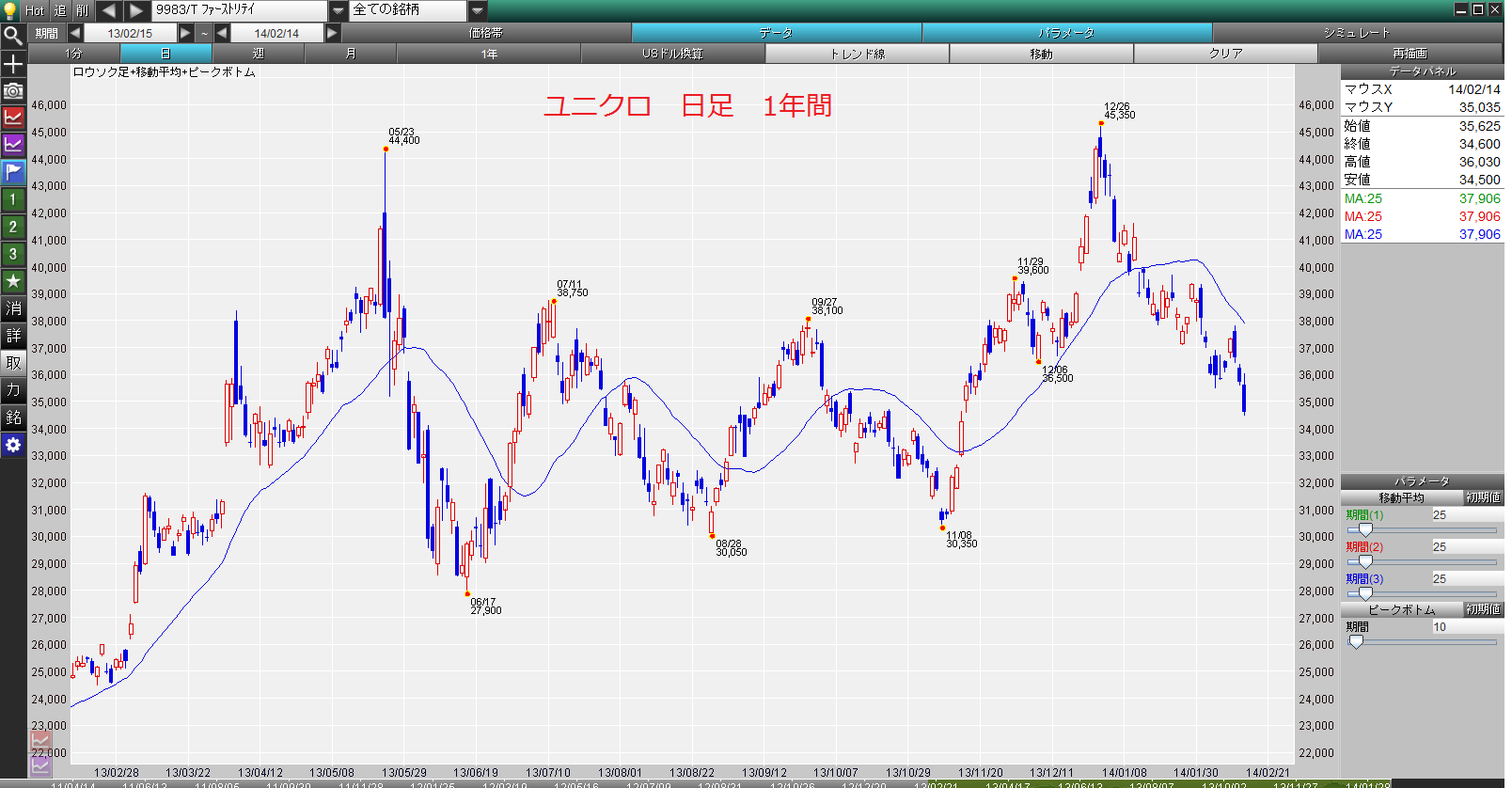This screenshot has width=1512, height=788.
Task: Click the 期間(2) slider handle
Action: pos(1365,562)
